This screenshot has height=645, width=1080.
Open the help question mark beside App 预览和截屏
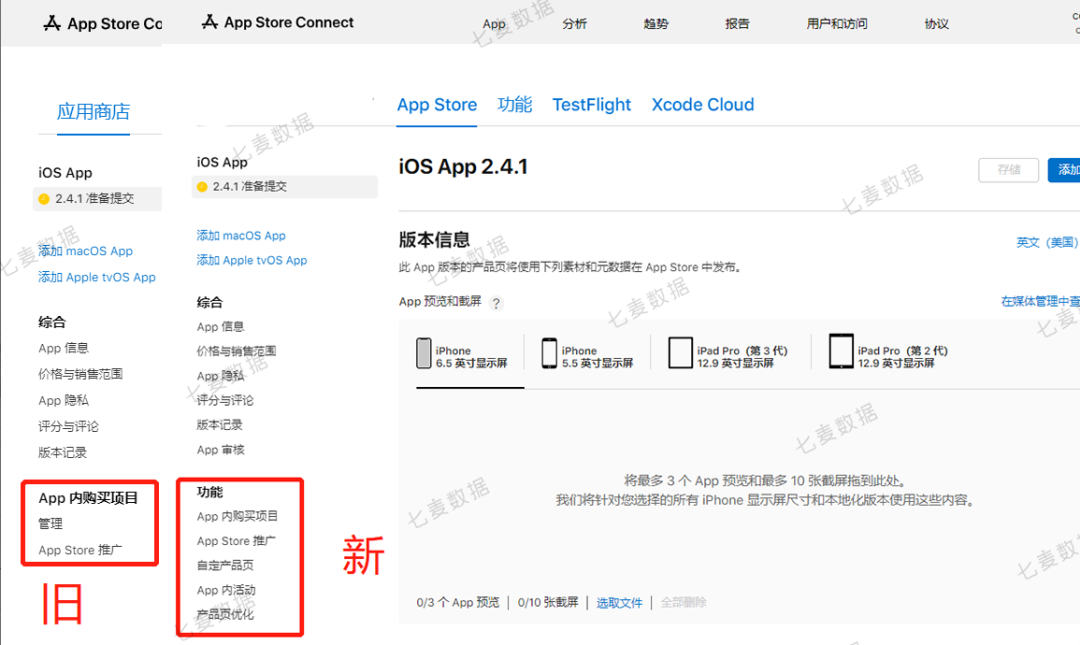(x=496, y=303)
